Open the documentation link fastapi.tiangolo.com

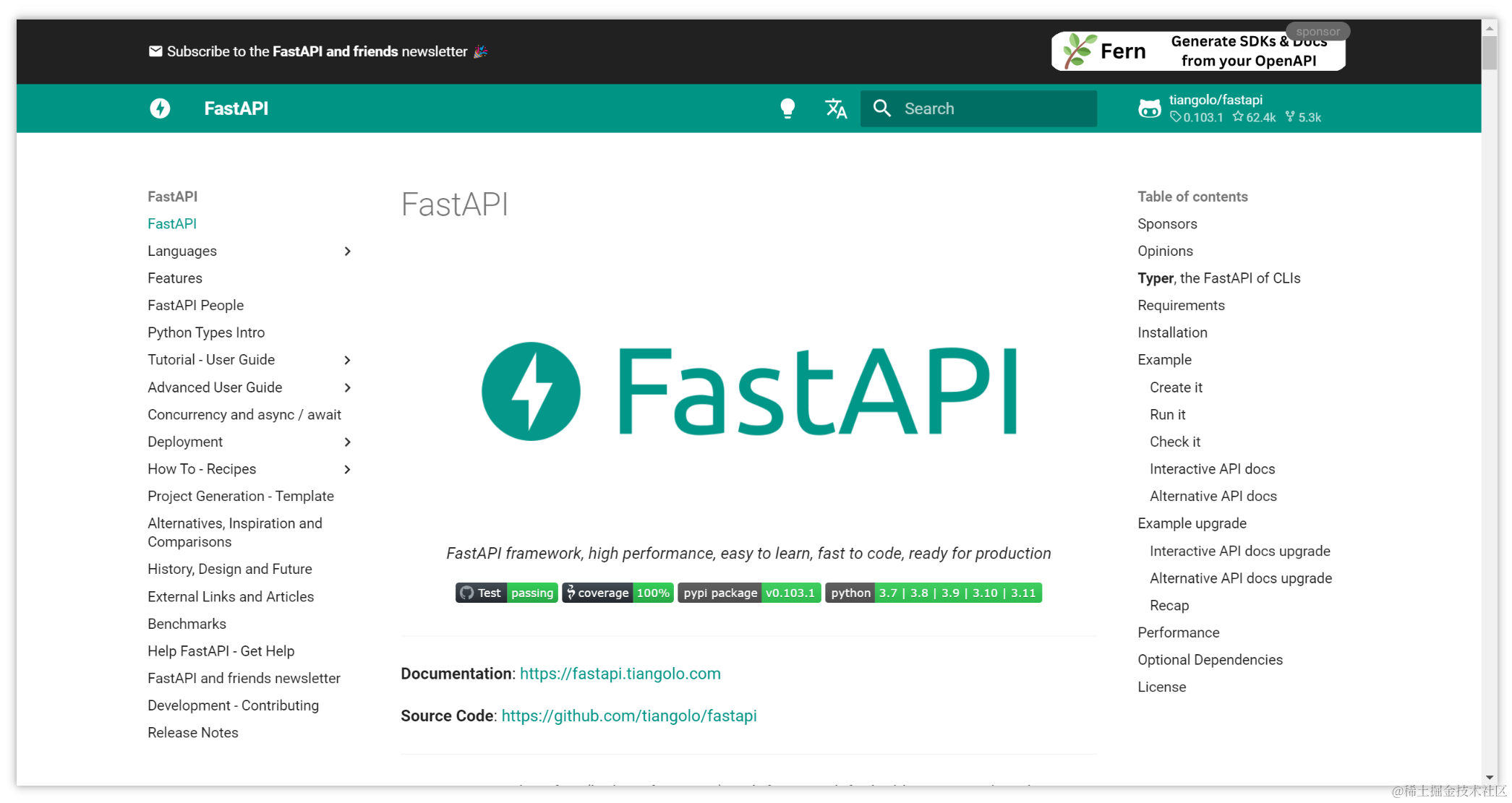tap(620, 673)
